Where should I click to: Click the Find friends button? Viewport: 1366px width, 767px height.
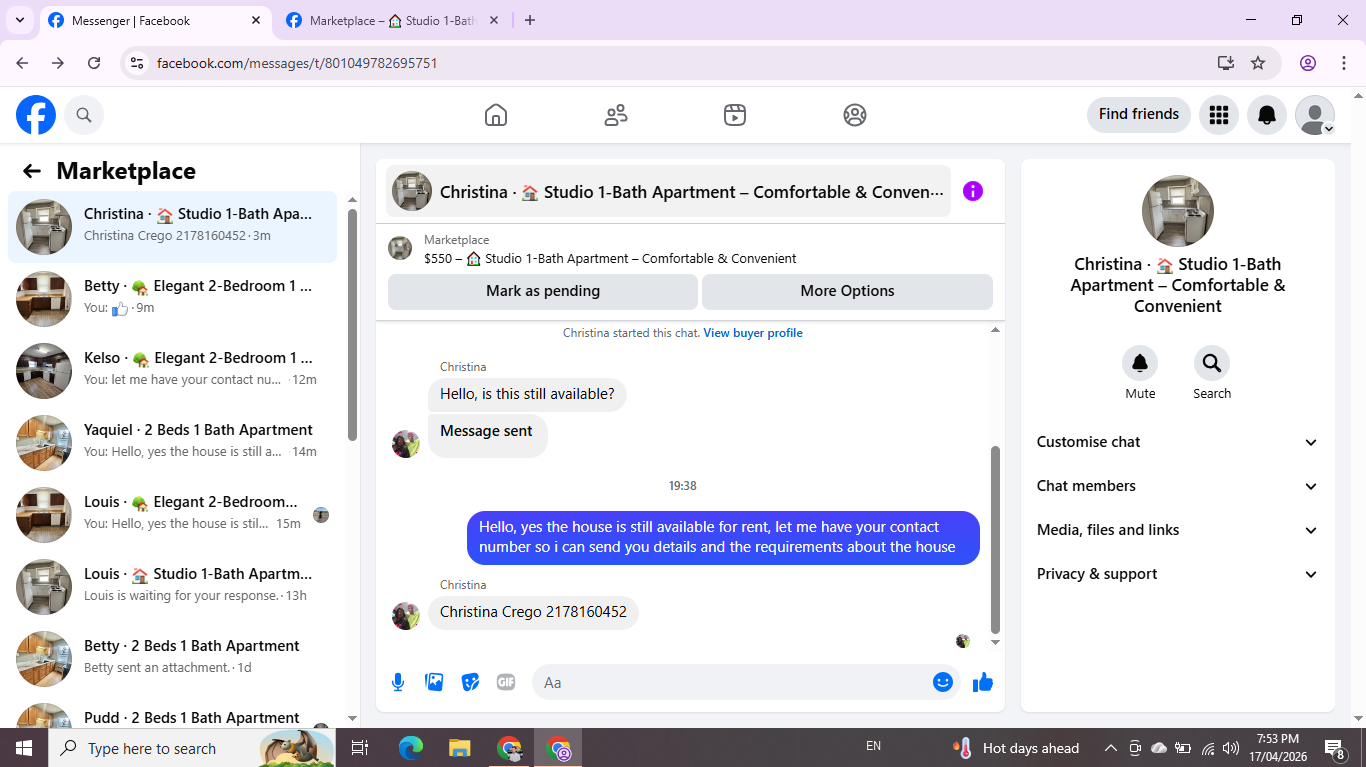tap(1139, 114)
